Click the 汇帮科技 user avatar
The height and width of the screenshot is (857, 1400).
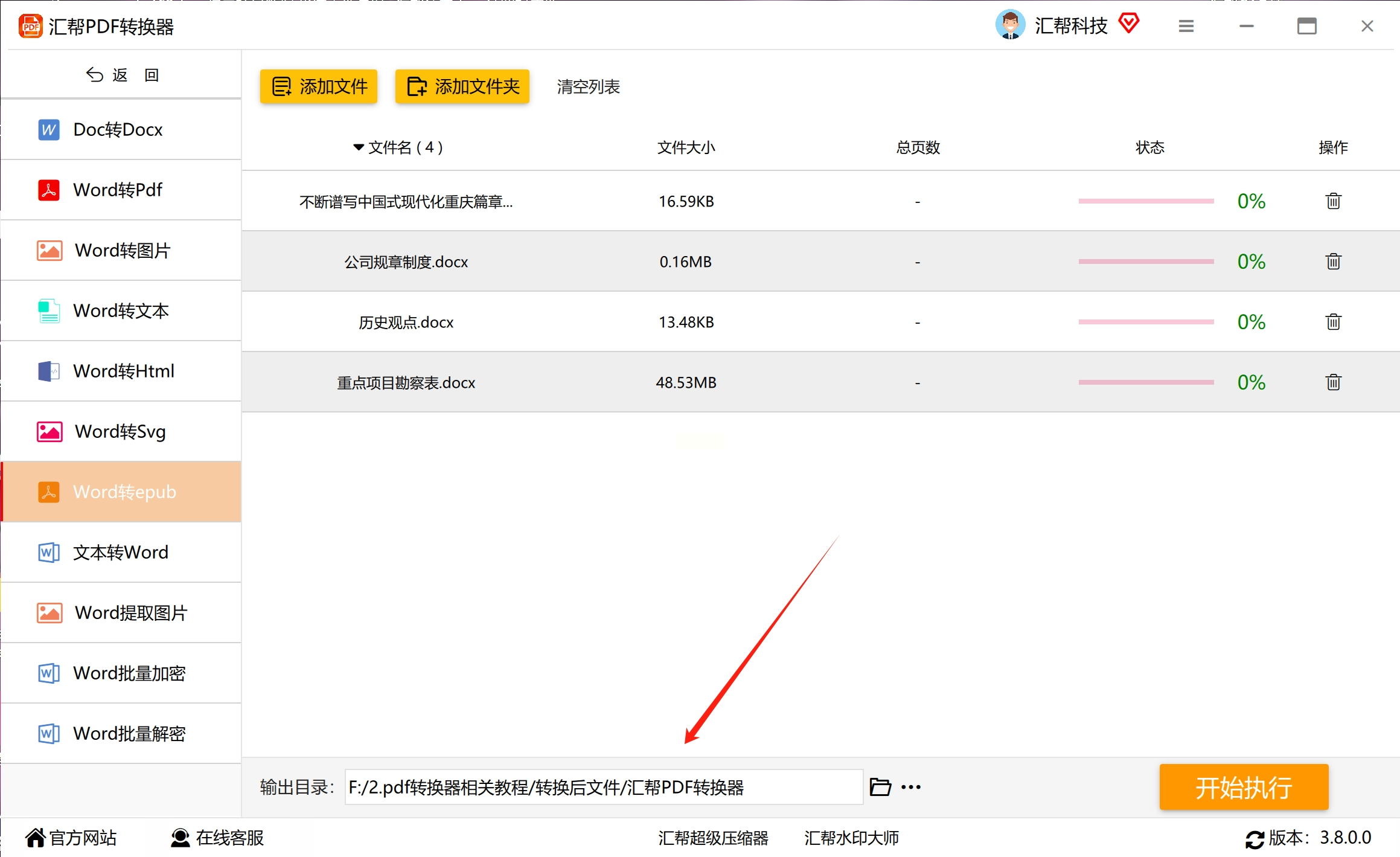[x=1010, y=25]
